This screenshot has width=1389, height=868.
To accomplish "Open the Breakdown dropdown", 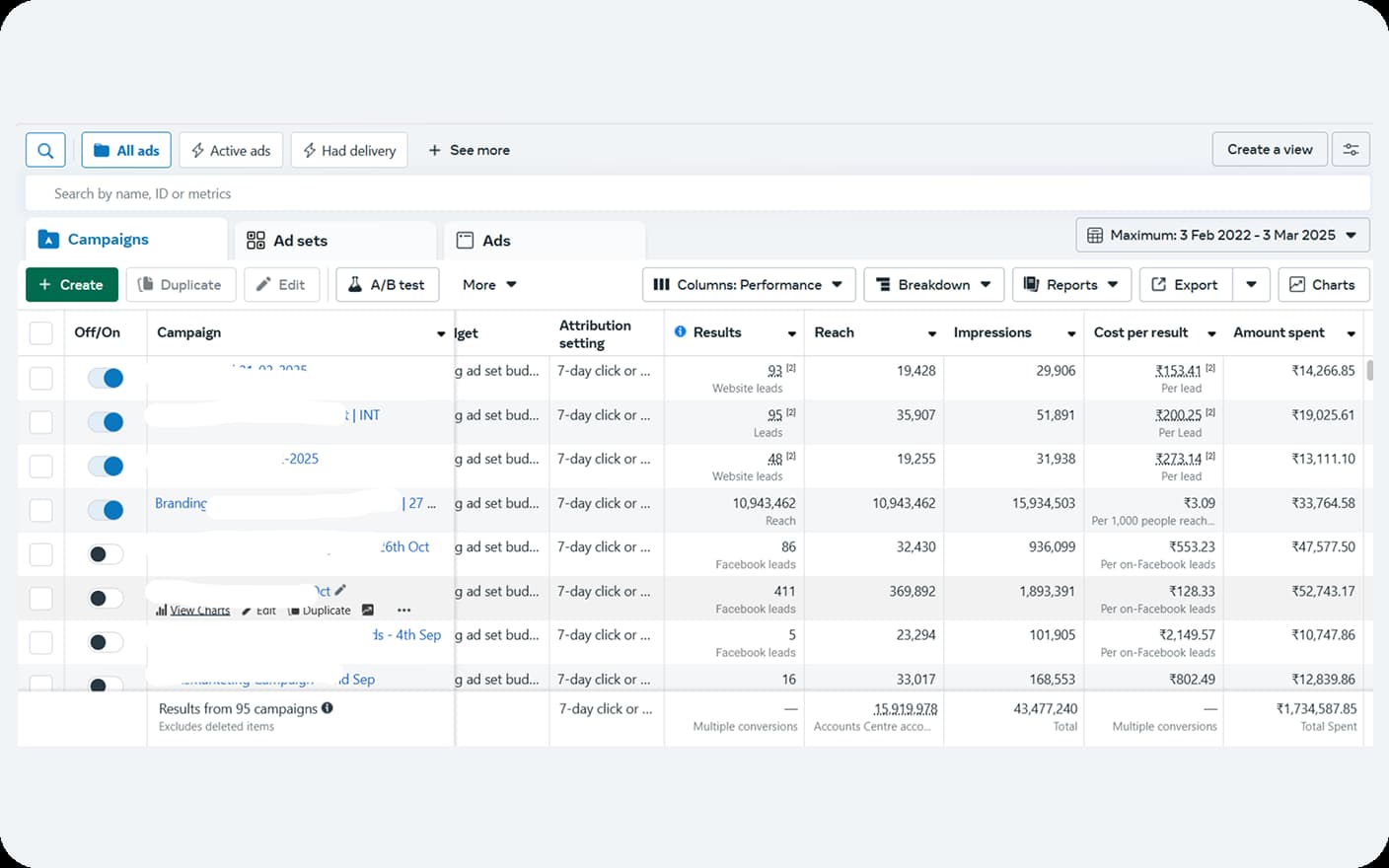I will coord(933,284).
